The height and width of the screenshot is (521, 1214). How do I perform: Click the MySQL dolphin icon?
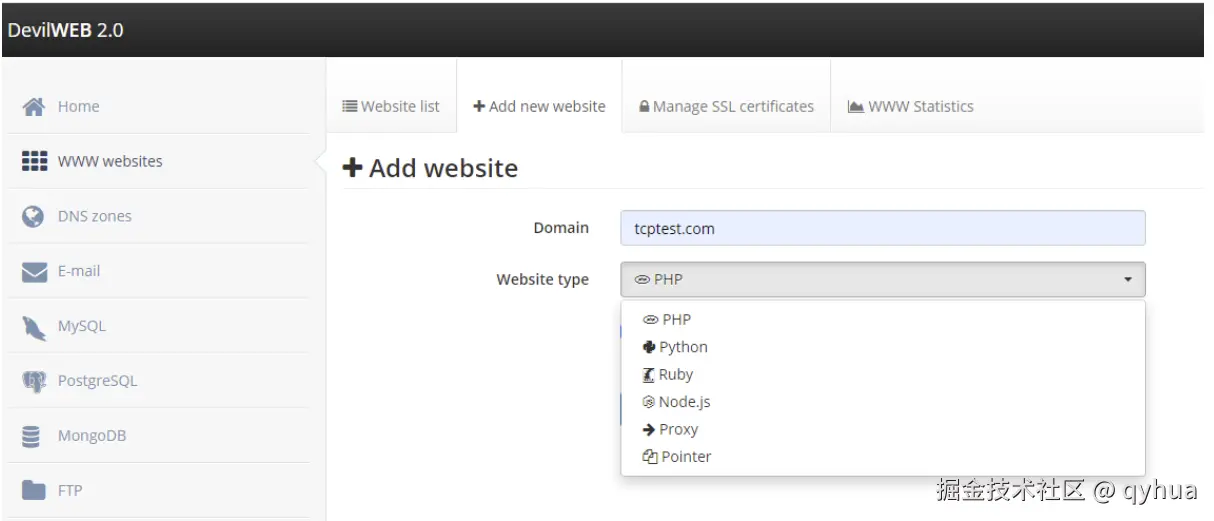34,326
